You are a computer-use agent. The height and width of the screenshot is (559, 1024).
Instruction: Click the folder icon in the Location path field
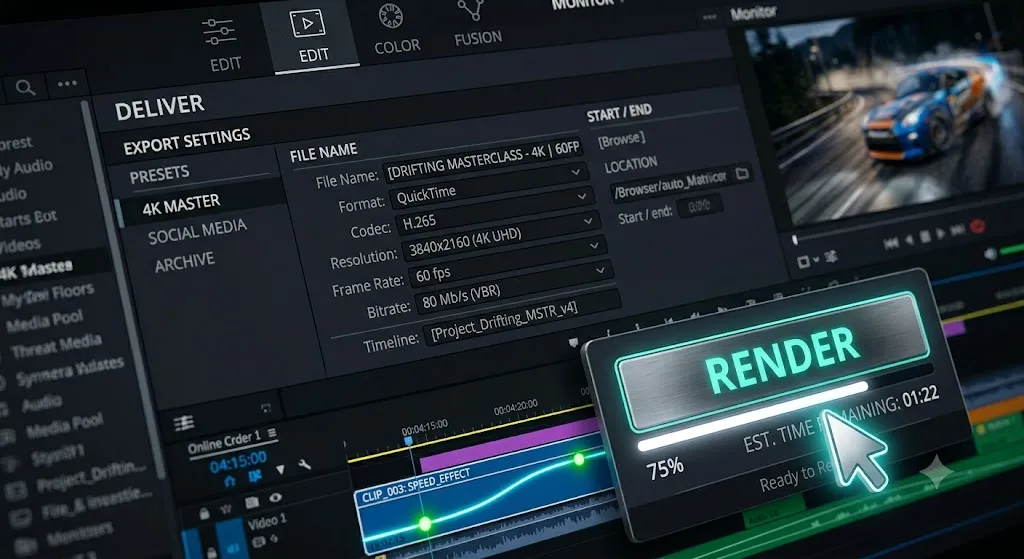tap(741, 174)
